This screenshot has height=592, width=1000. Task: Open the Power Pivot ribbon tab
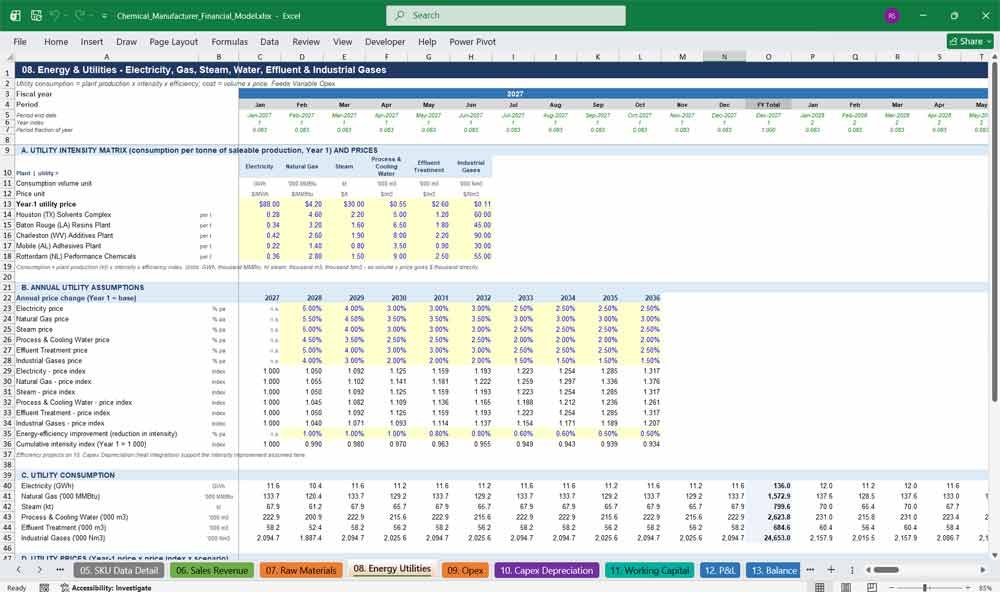tap(472, 41)
